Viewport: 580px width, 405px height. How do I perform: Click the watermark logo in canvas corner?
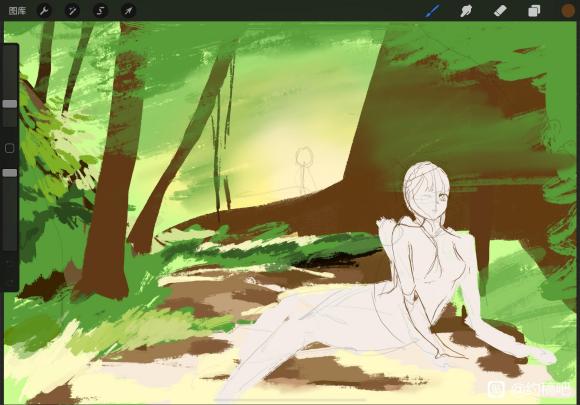coord(496,389)
